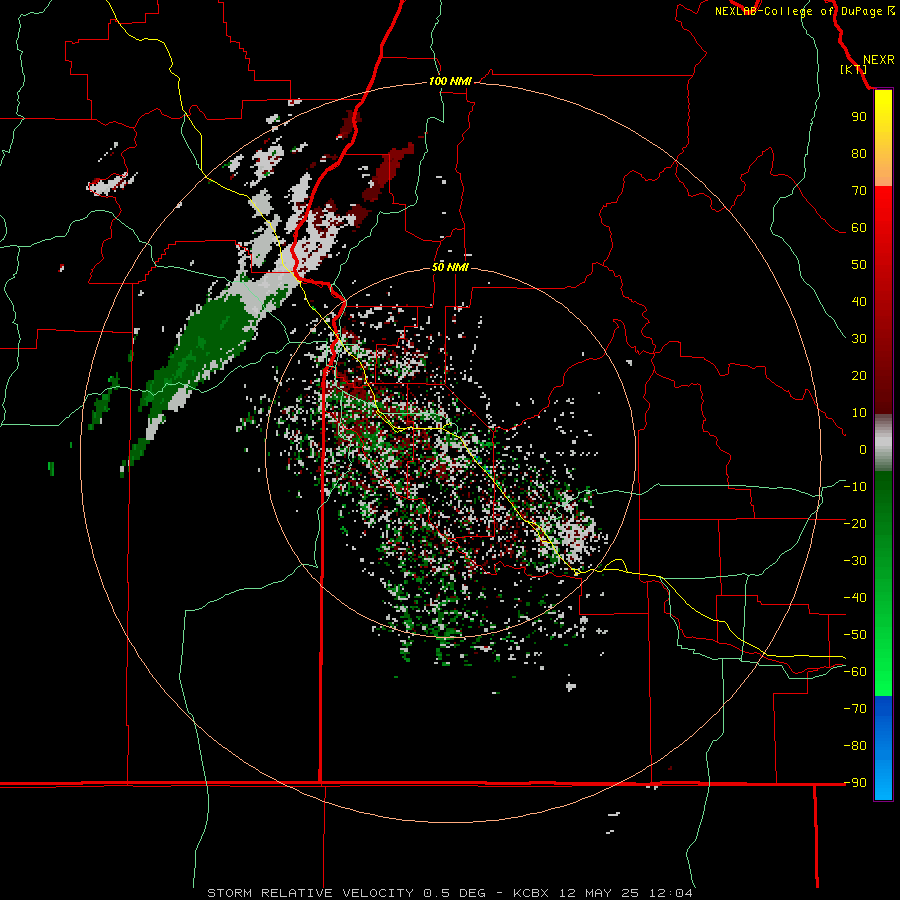900x900 pixels.
Task: Click the 80 value on velocity scale
Action: (x=859, y=153)
